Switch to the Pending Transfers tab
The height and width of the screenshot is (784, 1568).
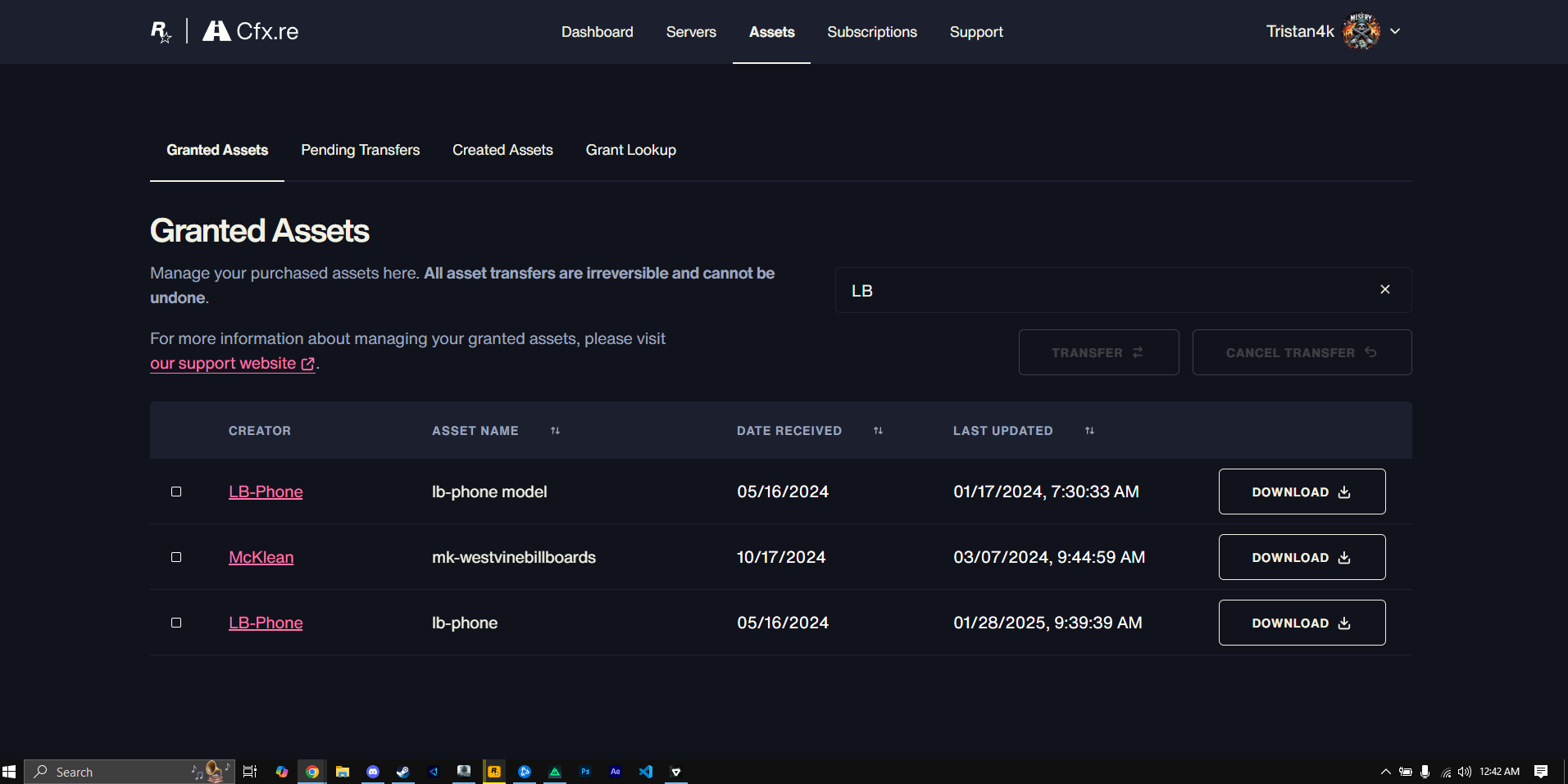pos(360,150)
